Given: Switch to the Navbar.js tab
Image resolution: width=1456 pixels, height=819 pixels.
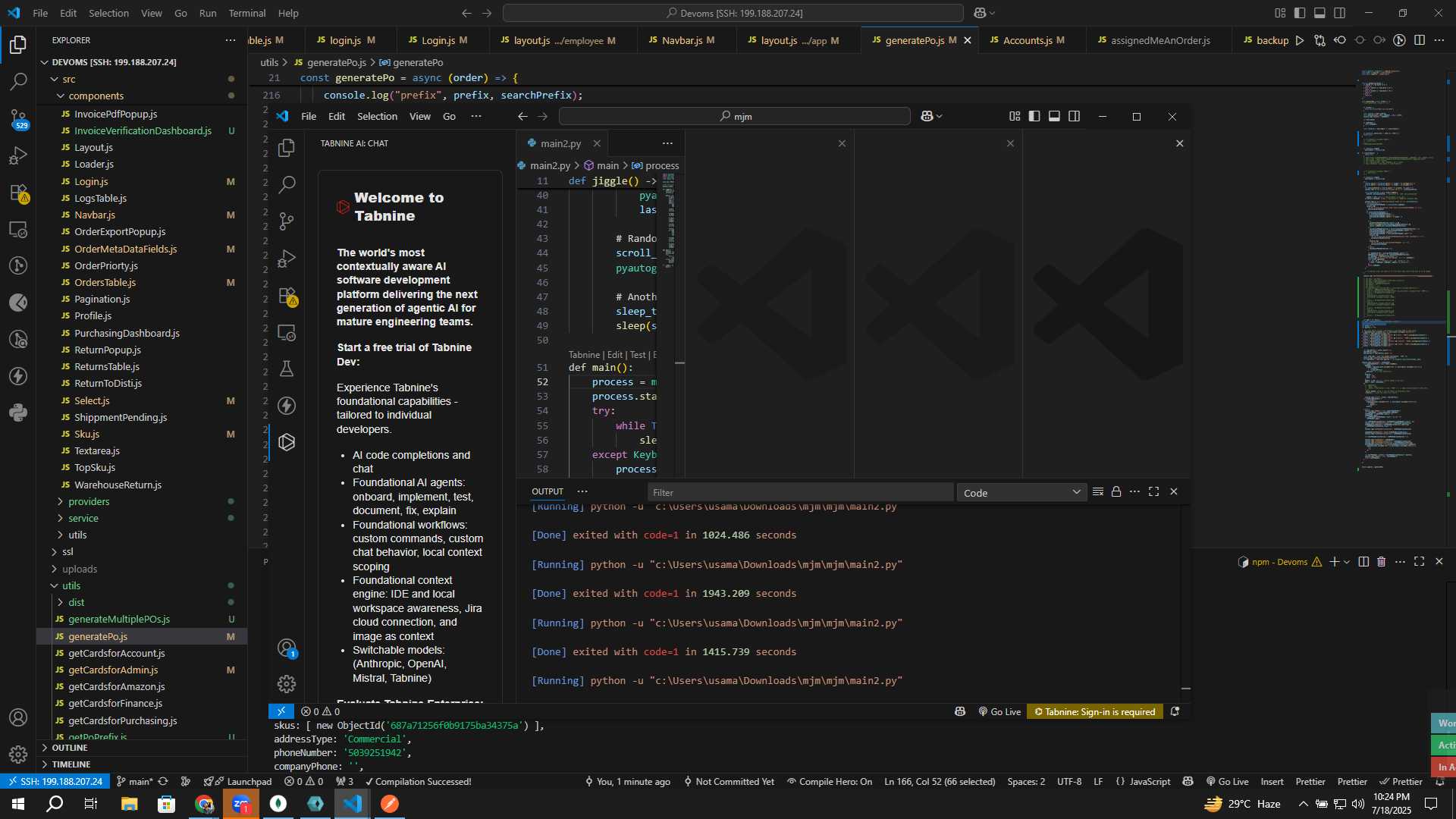Looking at the screenshot, I should pos(689,40).
